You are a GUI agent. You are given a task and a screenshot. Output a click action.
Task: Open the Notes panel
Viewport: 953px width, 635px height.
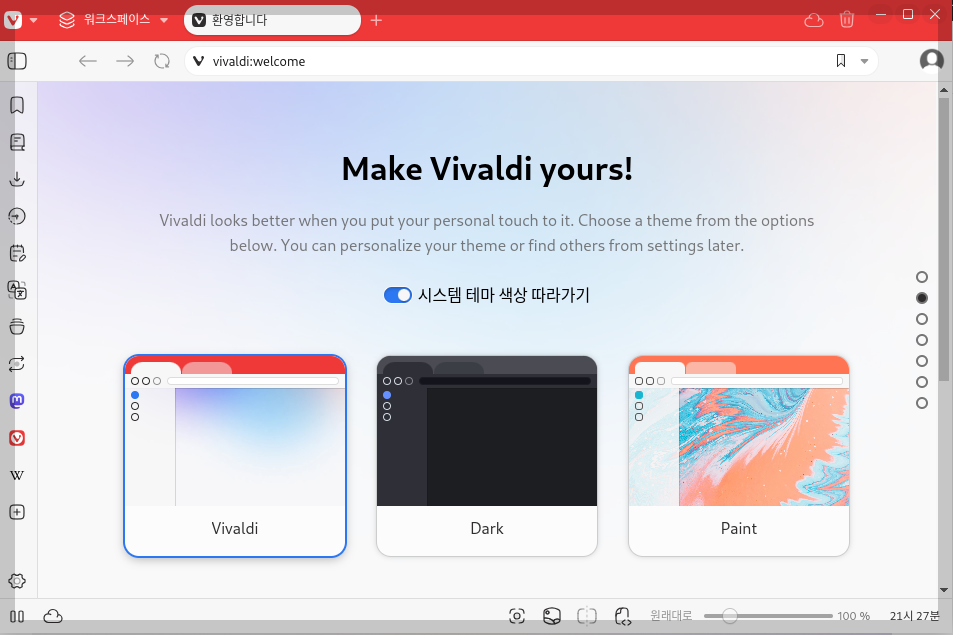(17, 253)
